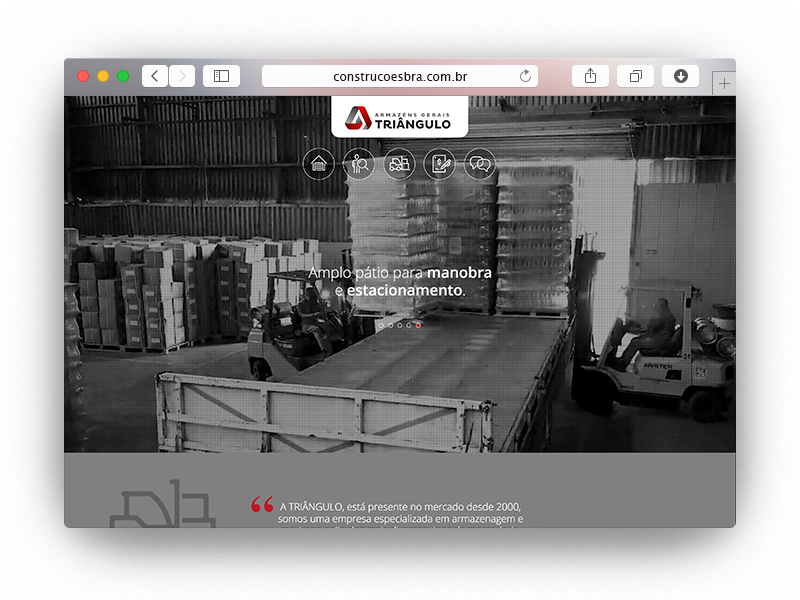
Task: Open the person with magnifier icon
Action: [x=359, y=164]
